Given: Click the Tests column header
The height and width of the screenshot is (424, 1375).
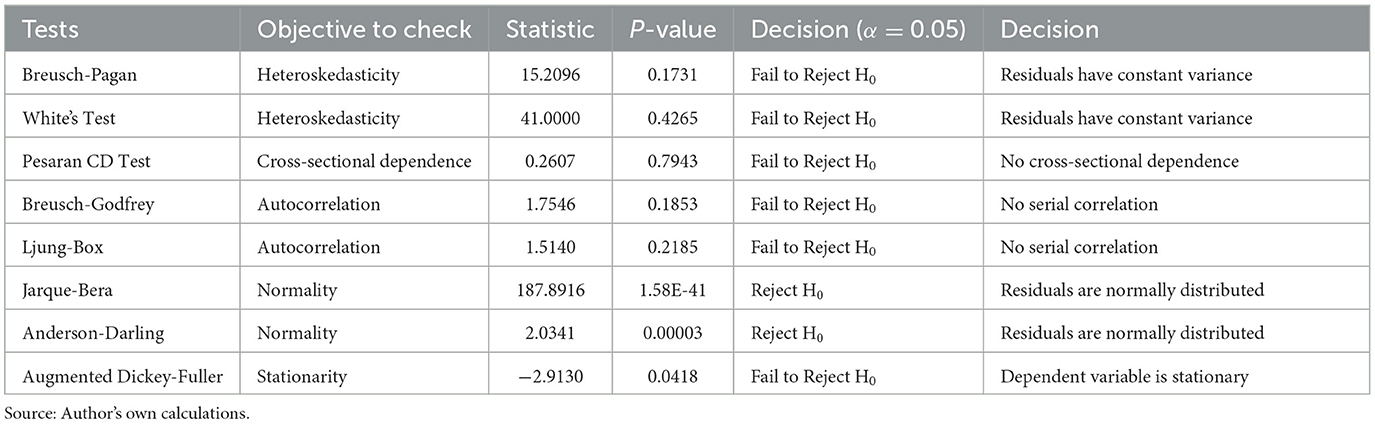Looking at the screenshot, I should [x=46, y=30].
